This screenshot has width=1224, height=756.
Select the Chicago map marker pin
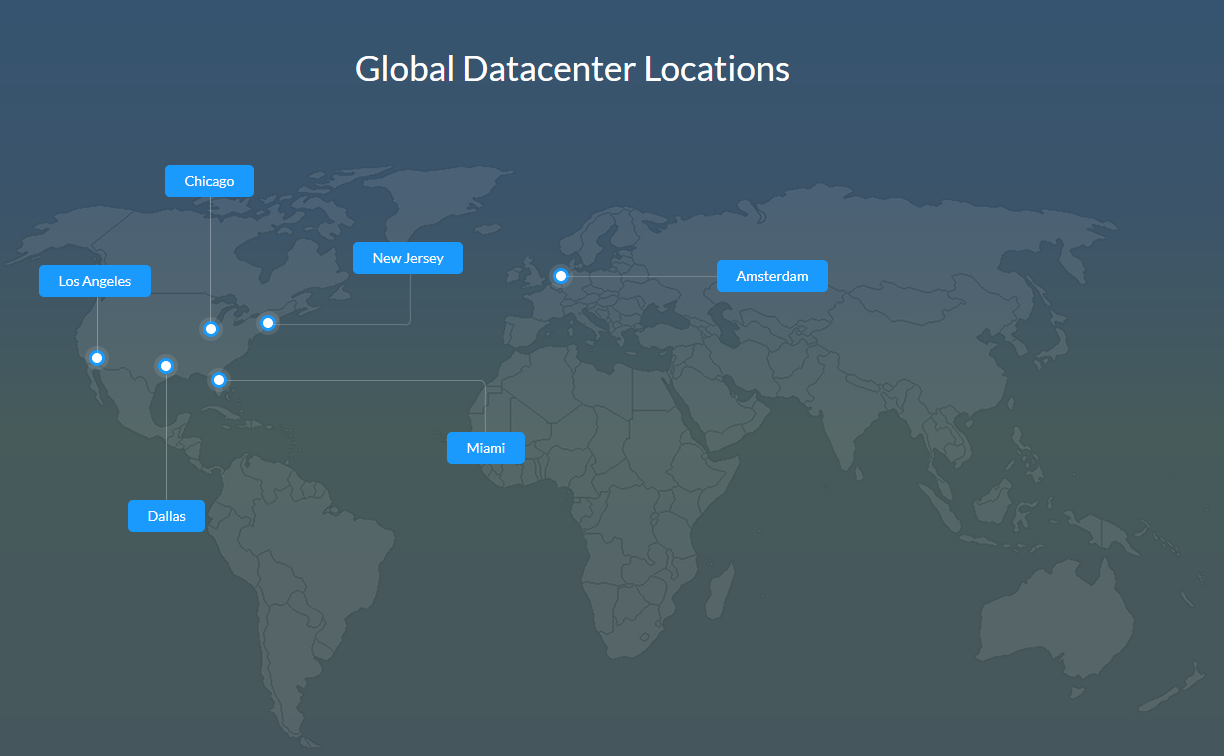(211, 328)
